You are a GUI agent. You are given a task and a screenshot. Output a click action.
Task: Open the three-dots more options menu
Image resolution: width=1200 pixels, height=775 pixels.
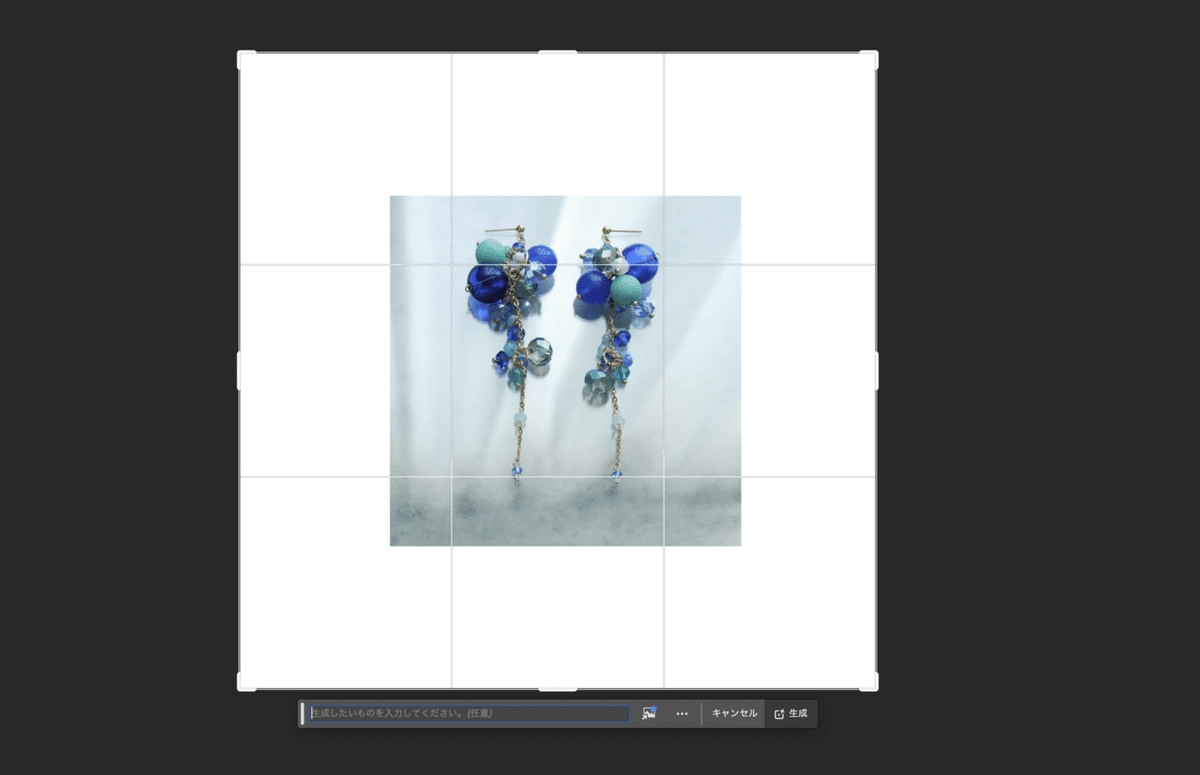[682, 713]
